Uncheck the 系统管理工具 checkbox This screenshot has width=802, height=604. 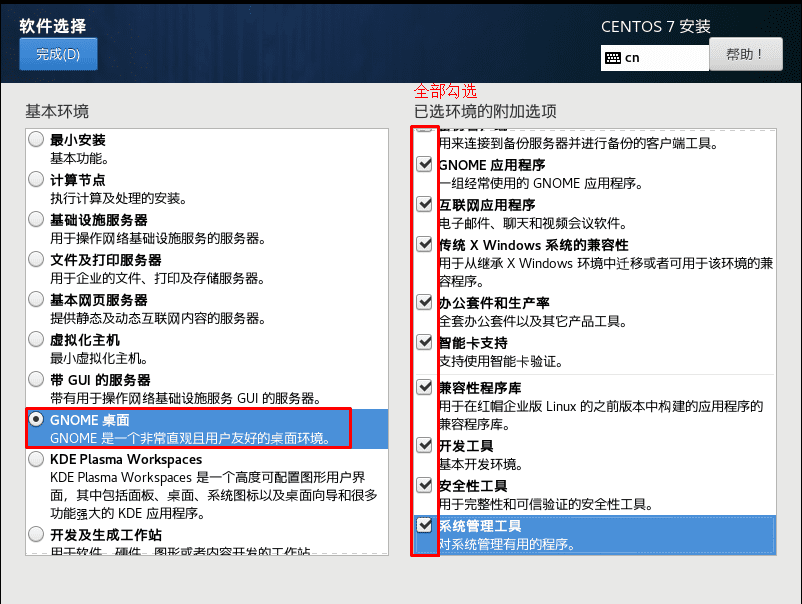point(424,525)
